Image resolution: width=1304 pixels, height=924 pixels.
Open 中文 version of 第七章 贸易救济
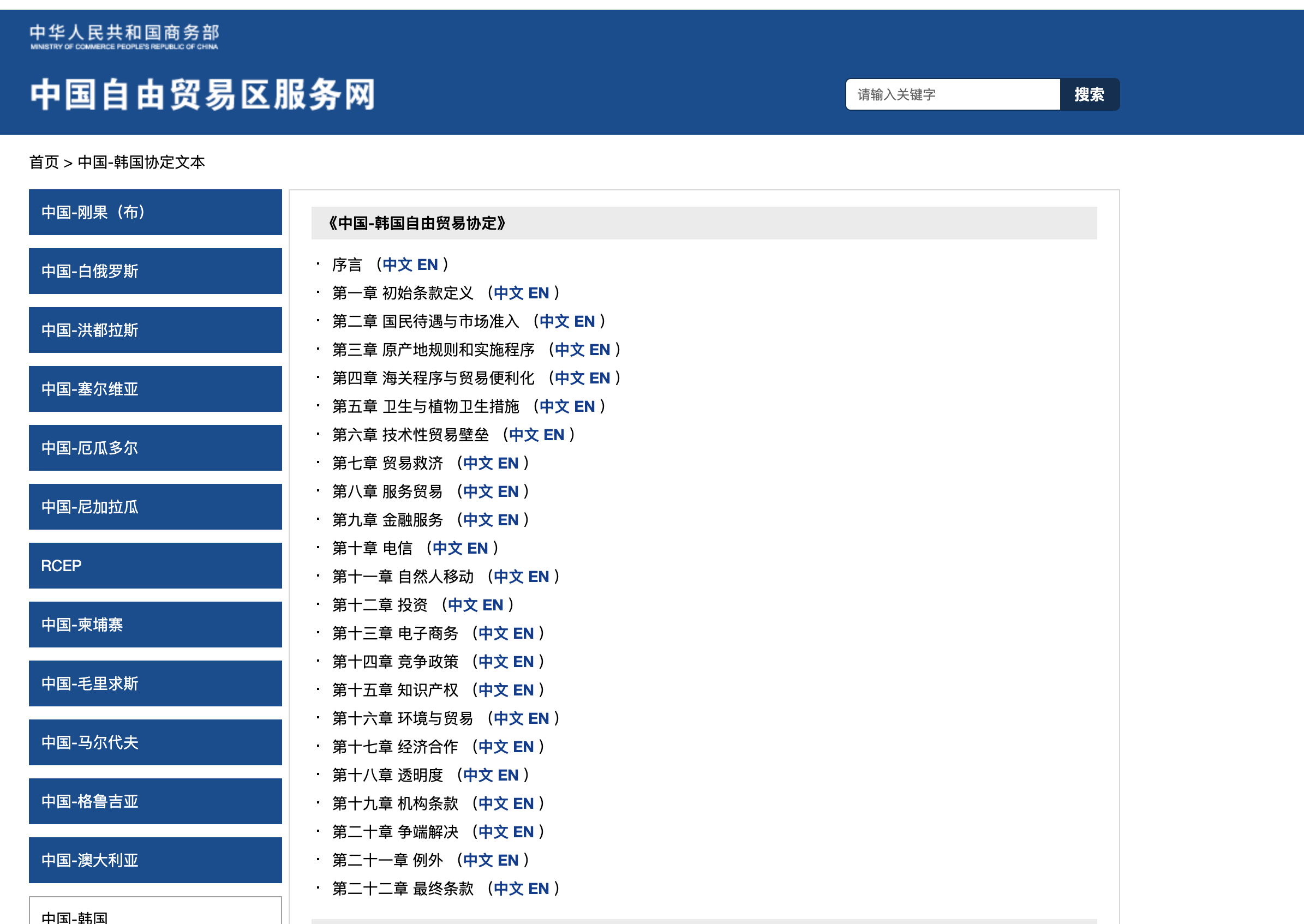point(478,463)
